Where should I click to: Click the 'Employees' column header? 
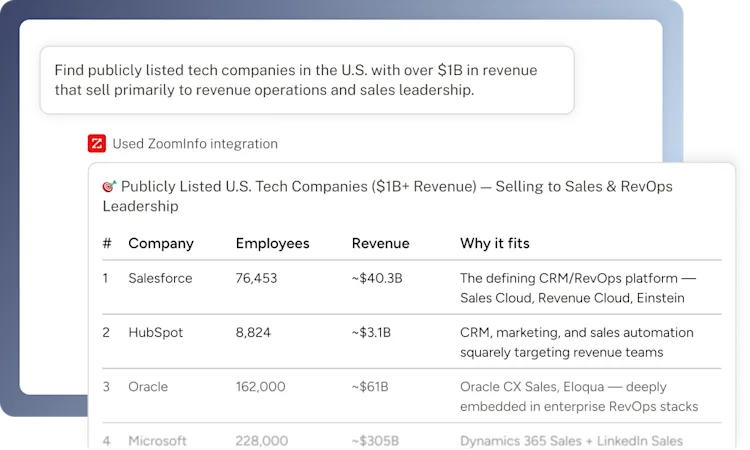click(273, 243)
